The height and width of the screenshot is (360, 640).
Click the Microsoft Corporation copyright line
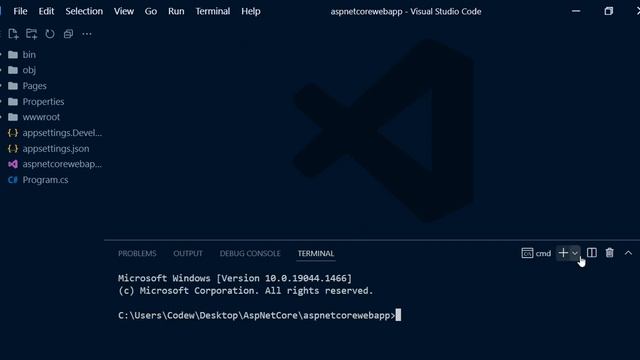[245, 291]
